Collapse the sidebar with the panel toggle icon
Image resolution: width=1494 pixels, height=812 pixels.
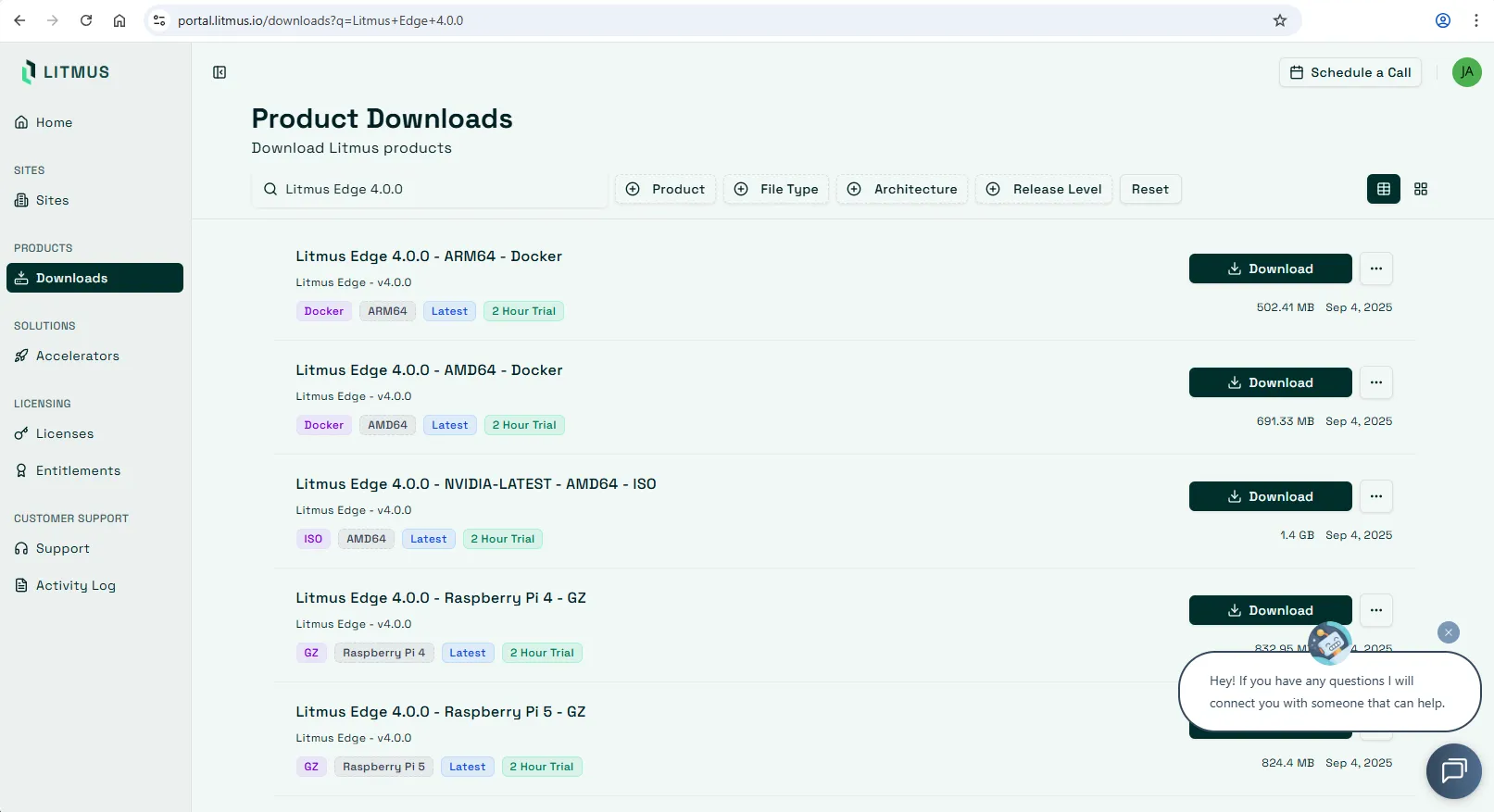click(220, 72)
